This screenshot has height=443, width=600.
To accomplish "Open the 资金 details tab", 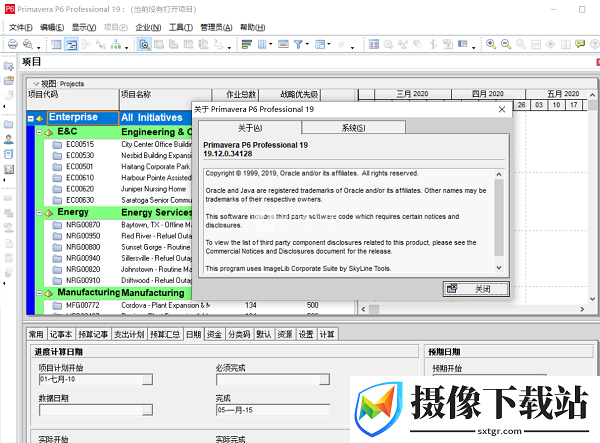I will click(x=214, y=334).
